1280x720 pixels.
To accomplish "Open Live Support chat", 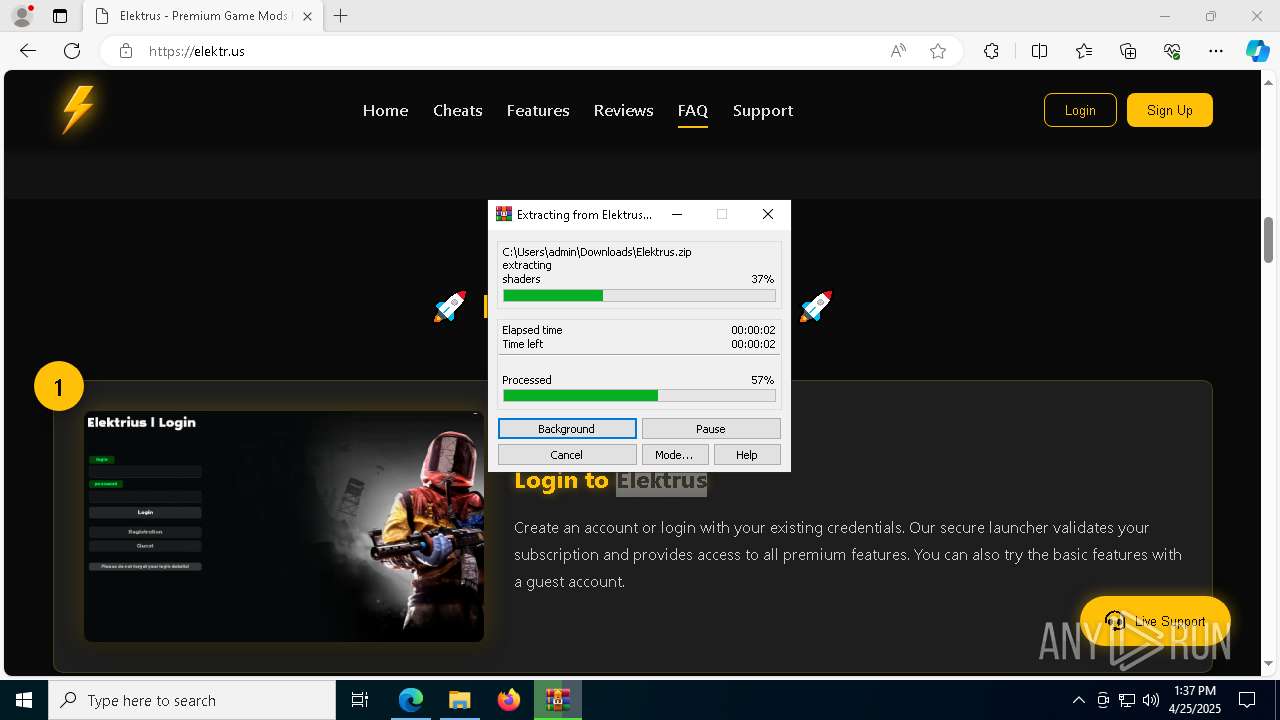I will [x=1155, y=621].
